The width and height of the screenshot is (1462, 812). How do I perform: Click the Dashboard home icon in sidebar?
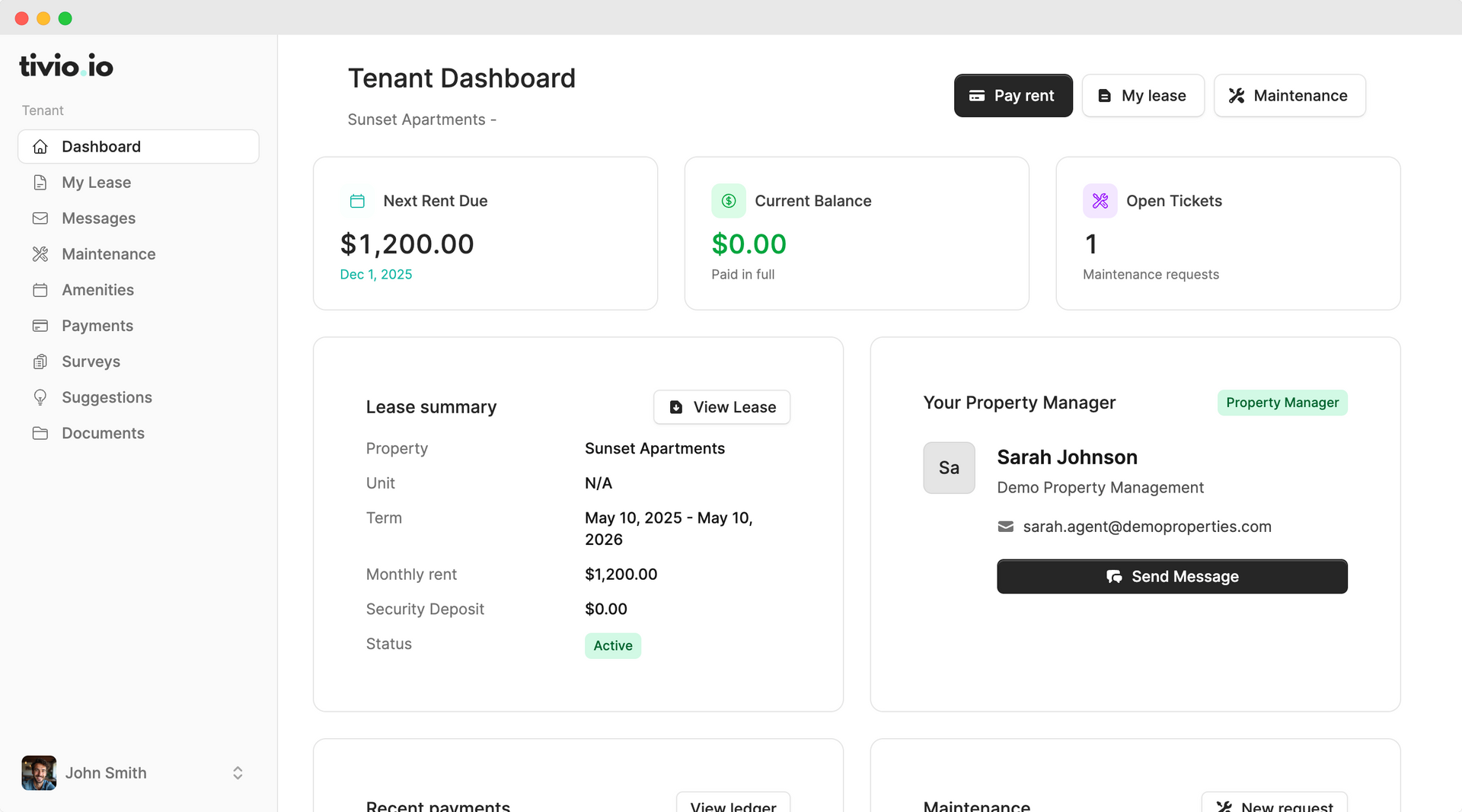tap(40, 146)
